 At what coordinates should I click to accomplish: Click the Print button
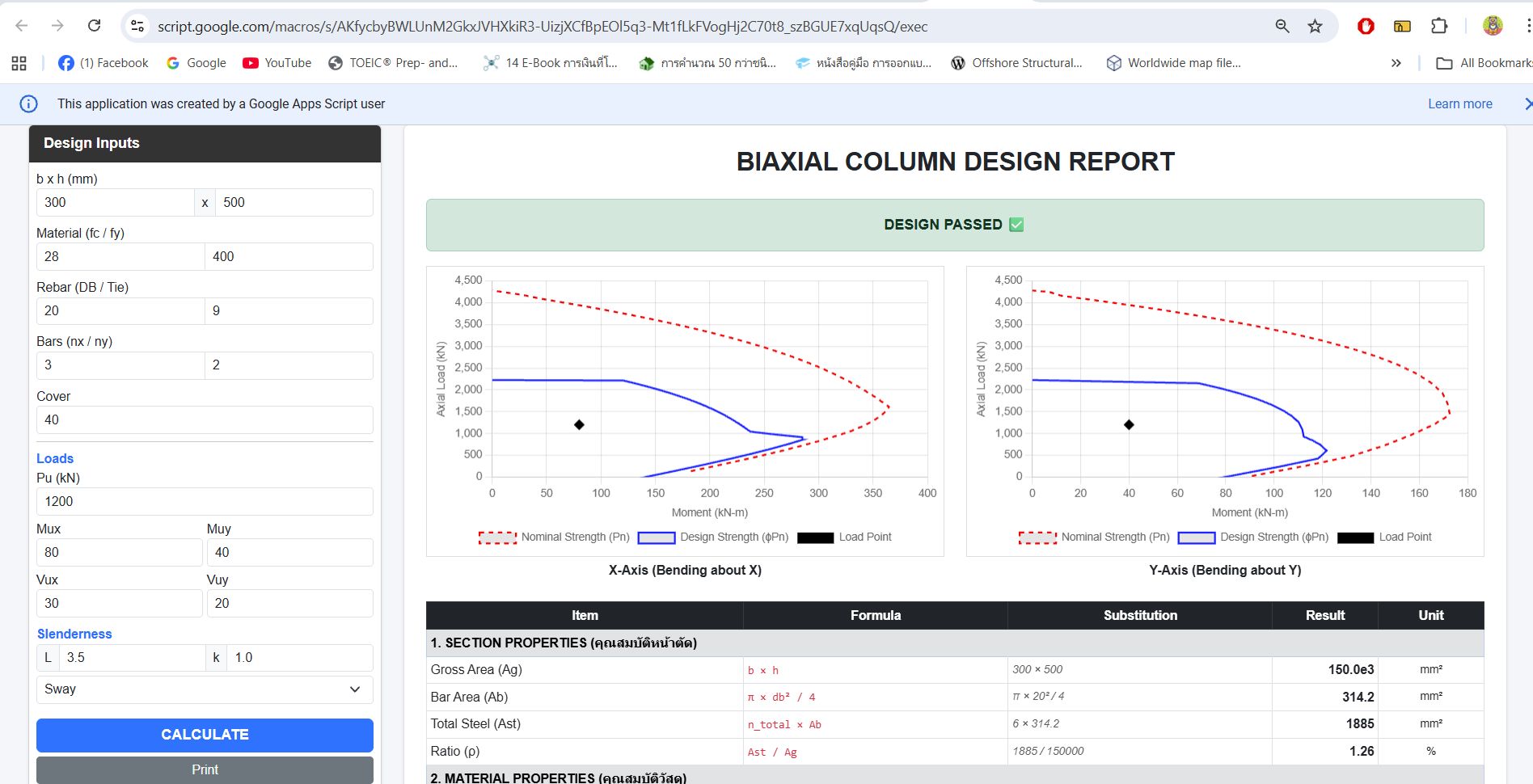(205, 769)
